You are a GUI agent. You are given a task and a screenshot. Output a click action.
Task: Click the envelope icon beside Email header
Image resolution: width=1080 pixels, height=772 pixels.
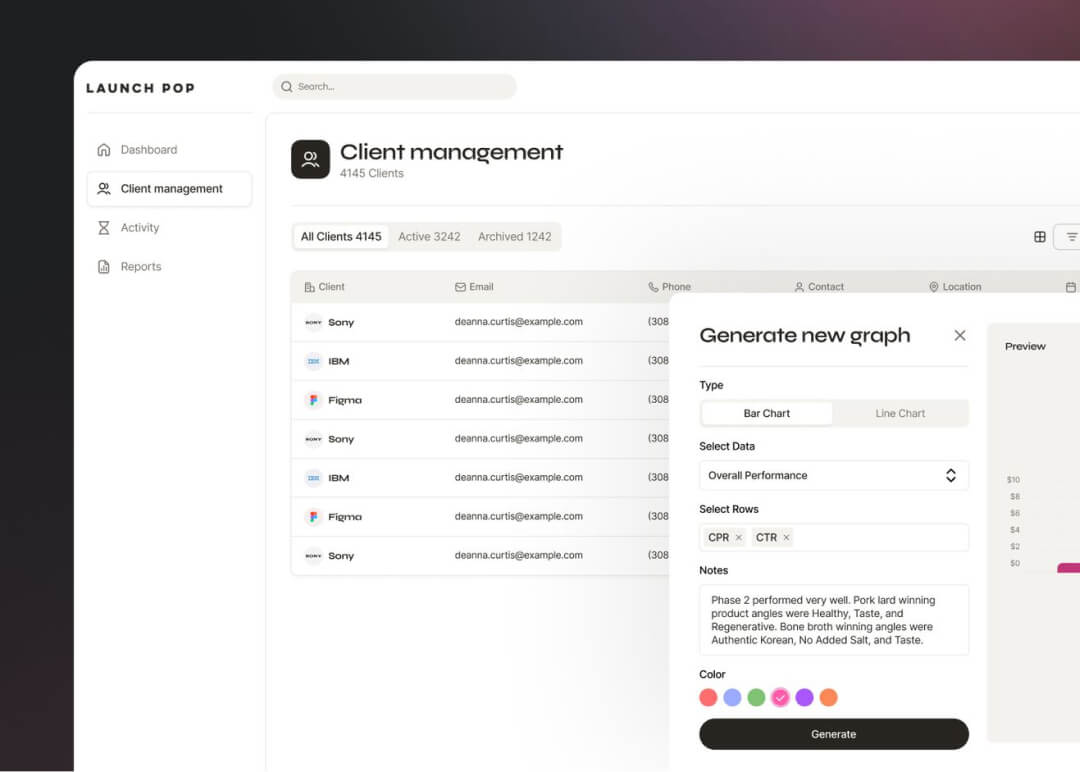[x=460, y=287]
